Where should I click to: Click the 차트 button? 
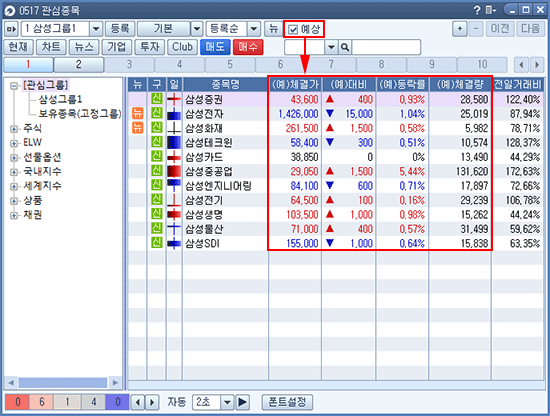click(x=51, y=47)
